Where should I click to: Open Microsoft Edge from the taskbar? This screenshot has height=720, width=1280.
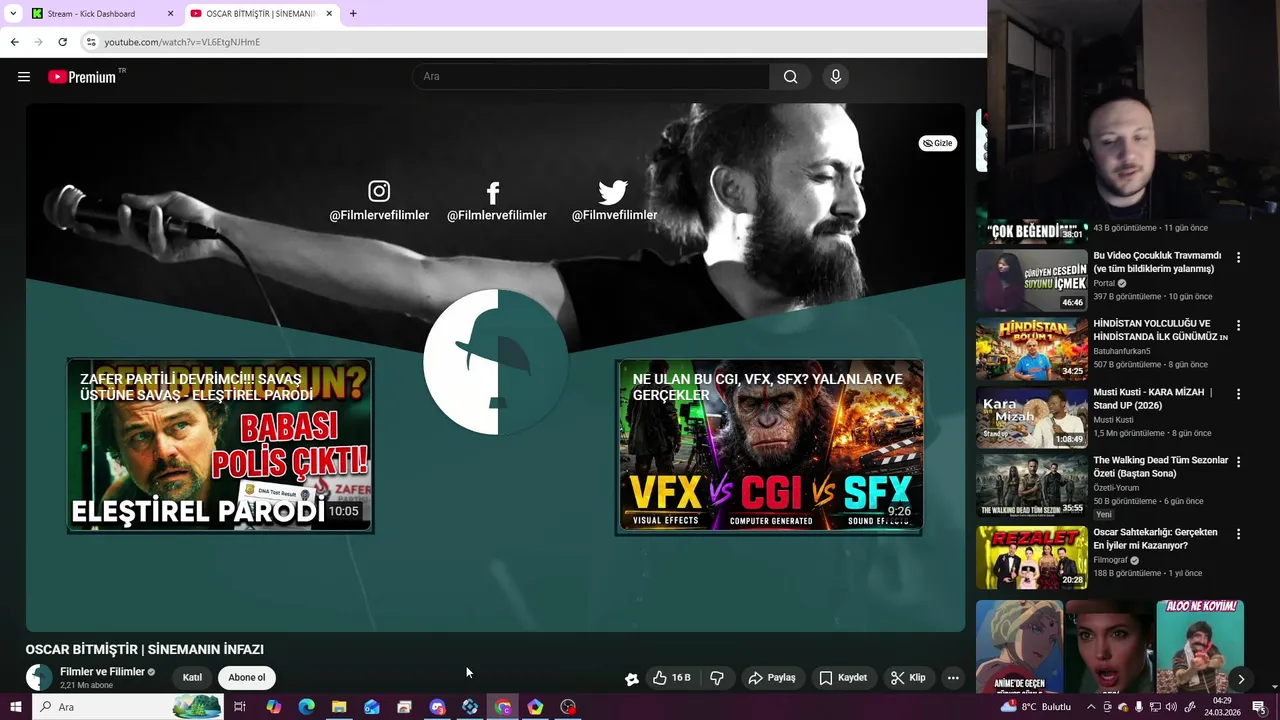pos(307,707)
